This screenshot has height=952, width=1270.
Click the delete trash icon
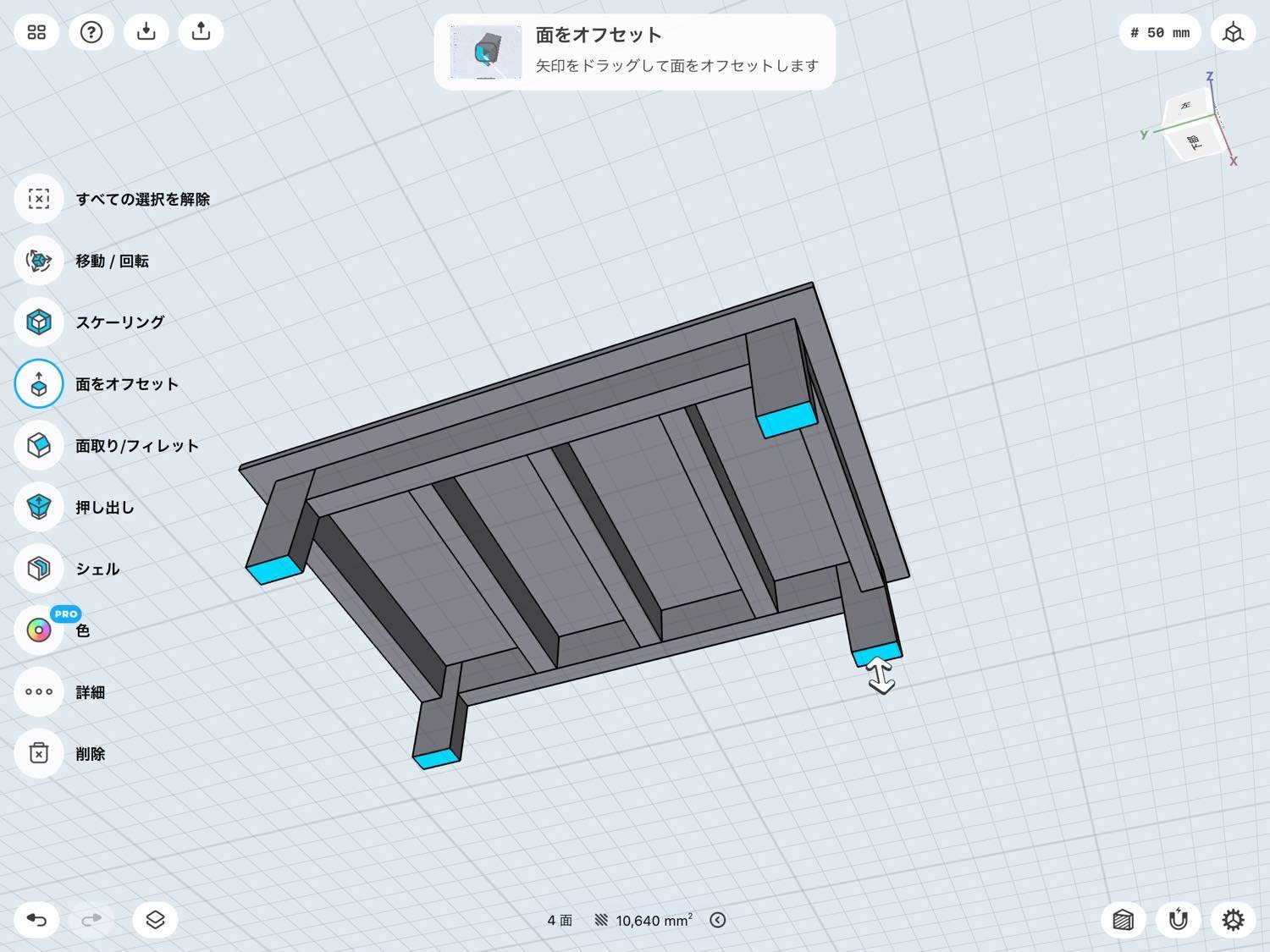coord(39,753)
